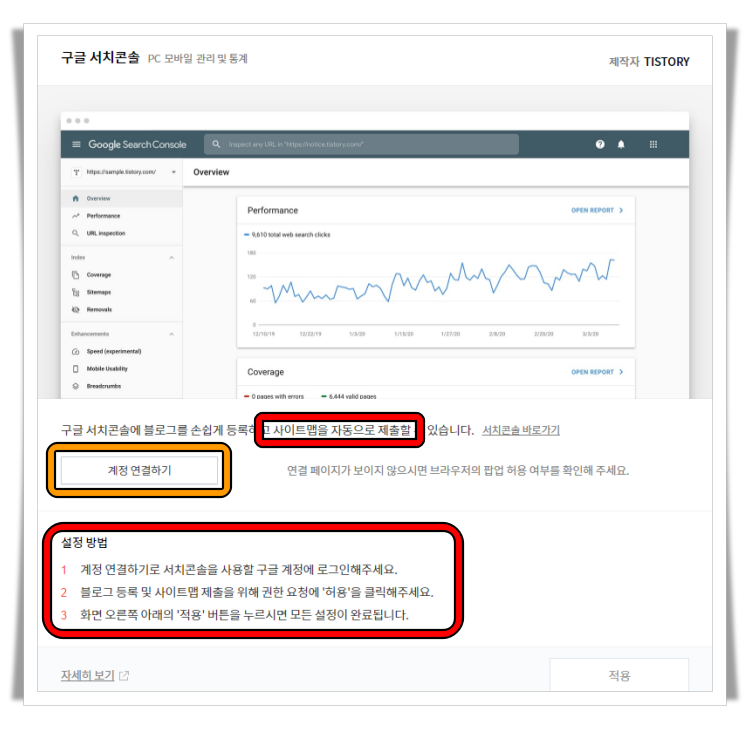Click the 6,444 valid pages legend
Image resolution: width=750 pixels, height=729 pixels.
349,396
